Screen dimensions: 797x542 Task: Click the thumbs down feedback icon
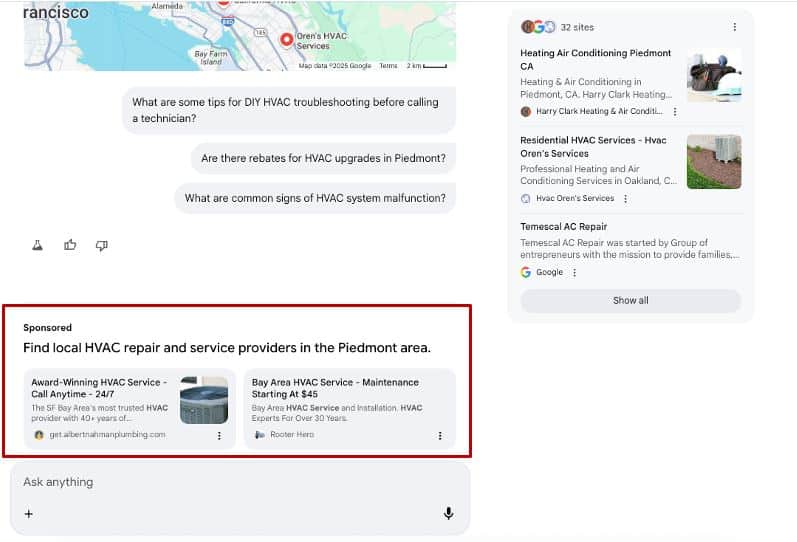click(101, 245)
